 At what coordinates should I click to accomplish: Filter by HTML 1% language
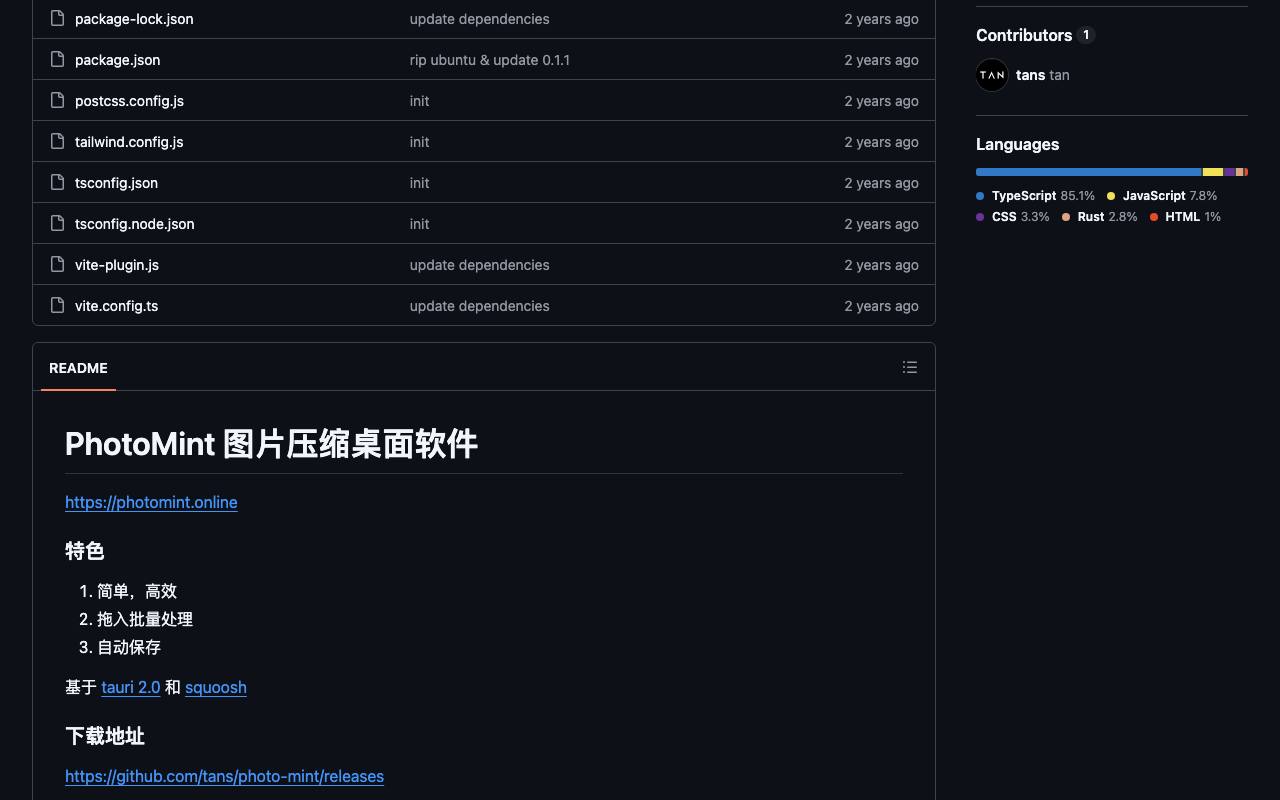click(x=1185, y=217)
